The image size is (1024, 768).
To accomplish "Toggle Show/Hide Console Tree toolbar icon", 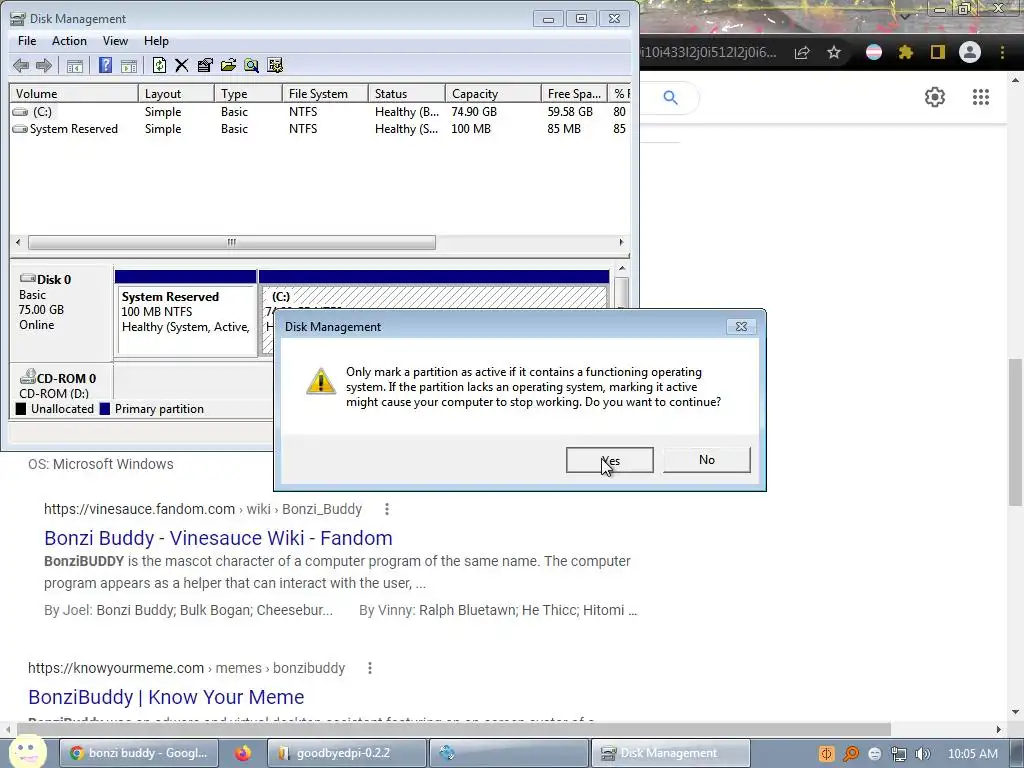I will (75, 65).
